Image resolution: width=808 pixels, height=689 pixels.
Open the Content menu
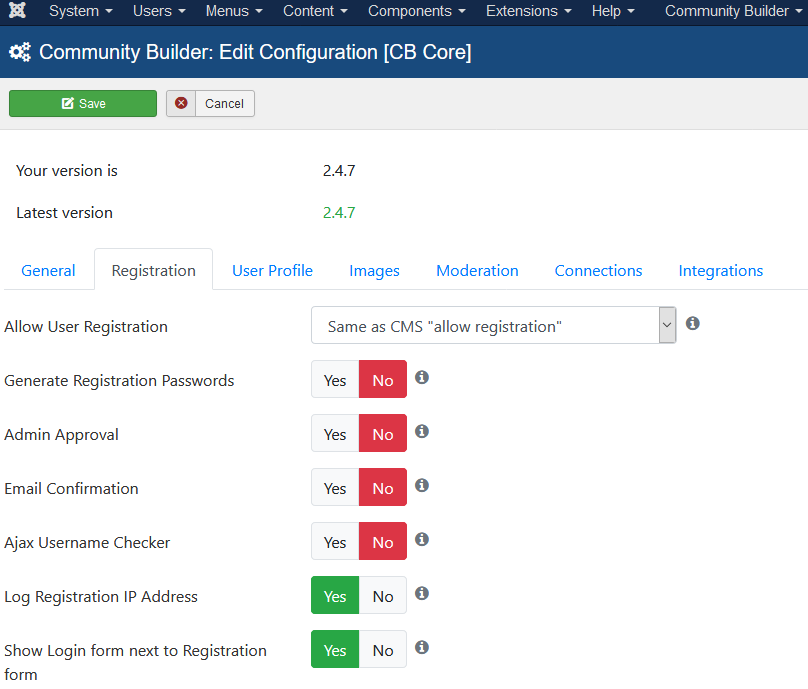(x=315, y=11)
